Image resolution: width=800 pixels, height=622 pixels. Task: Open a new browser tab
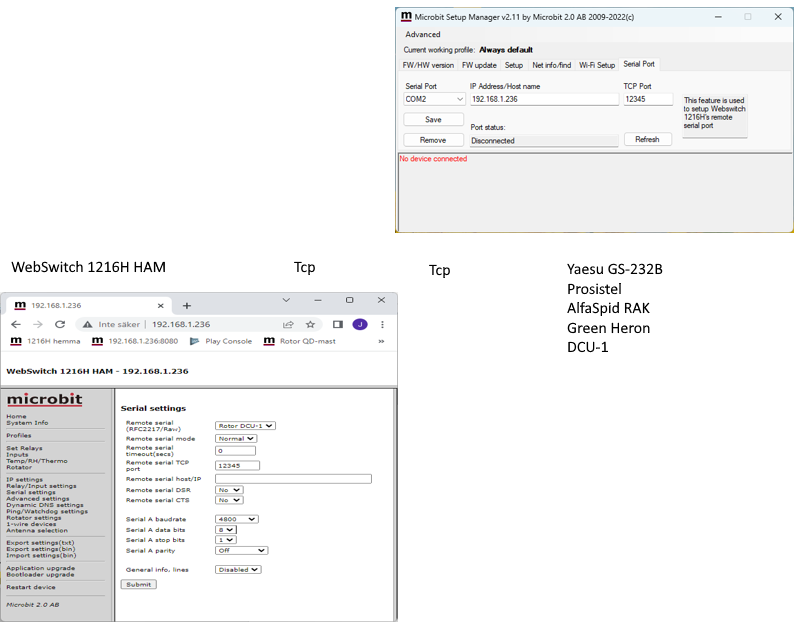point(187,306)
